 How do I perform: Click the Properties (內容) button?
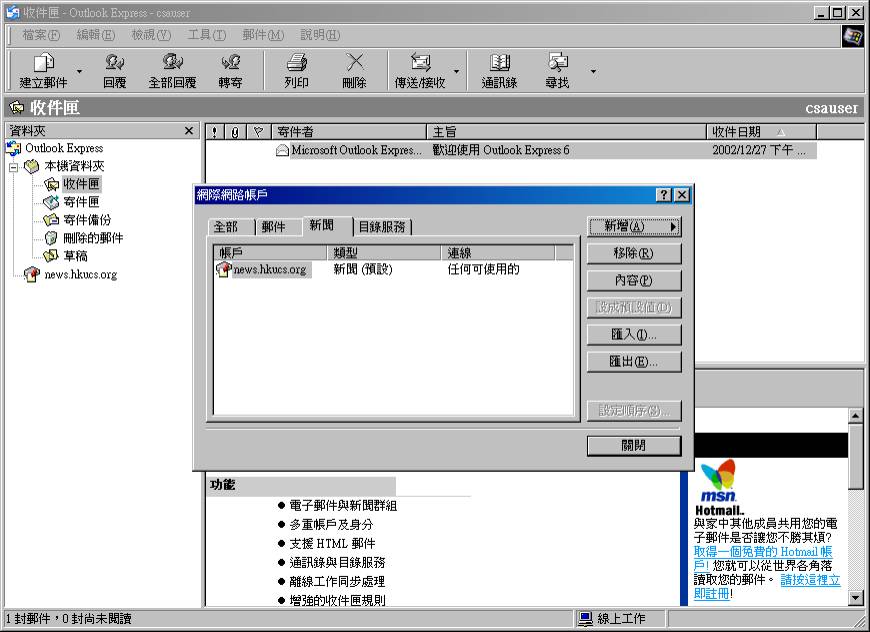click(x=634, y=281)
